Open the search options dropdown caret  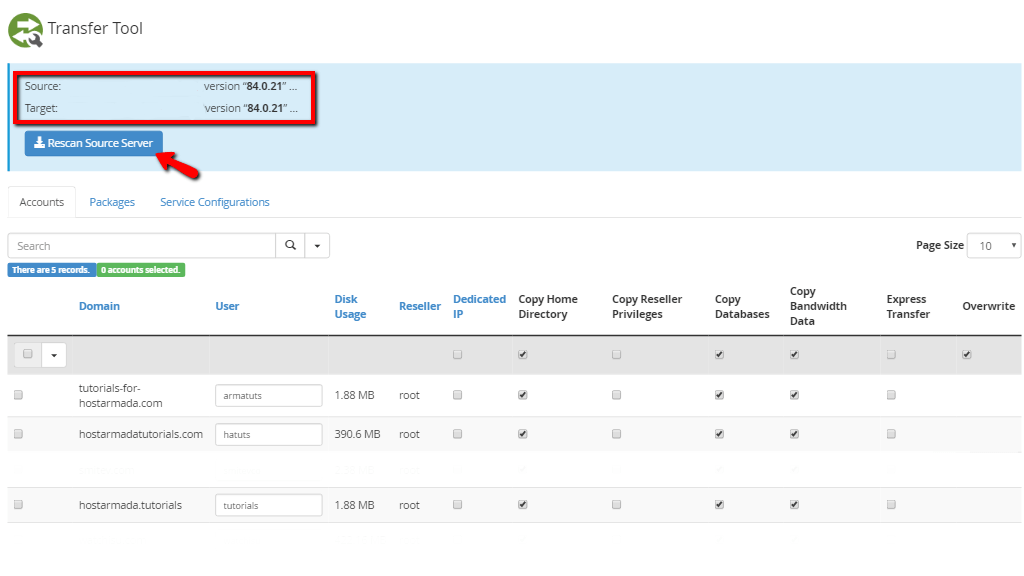coord(317,246)
